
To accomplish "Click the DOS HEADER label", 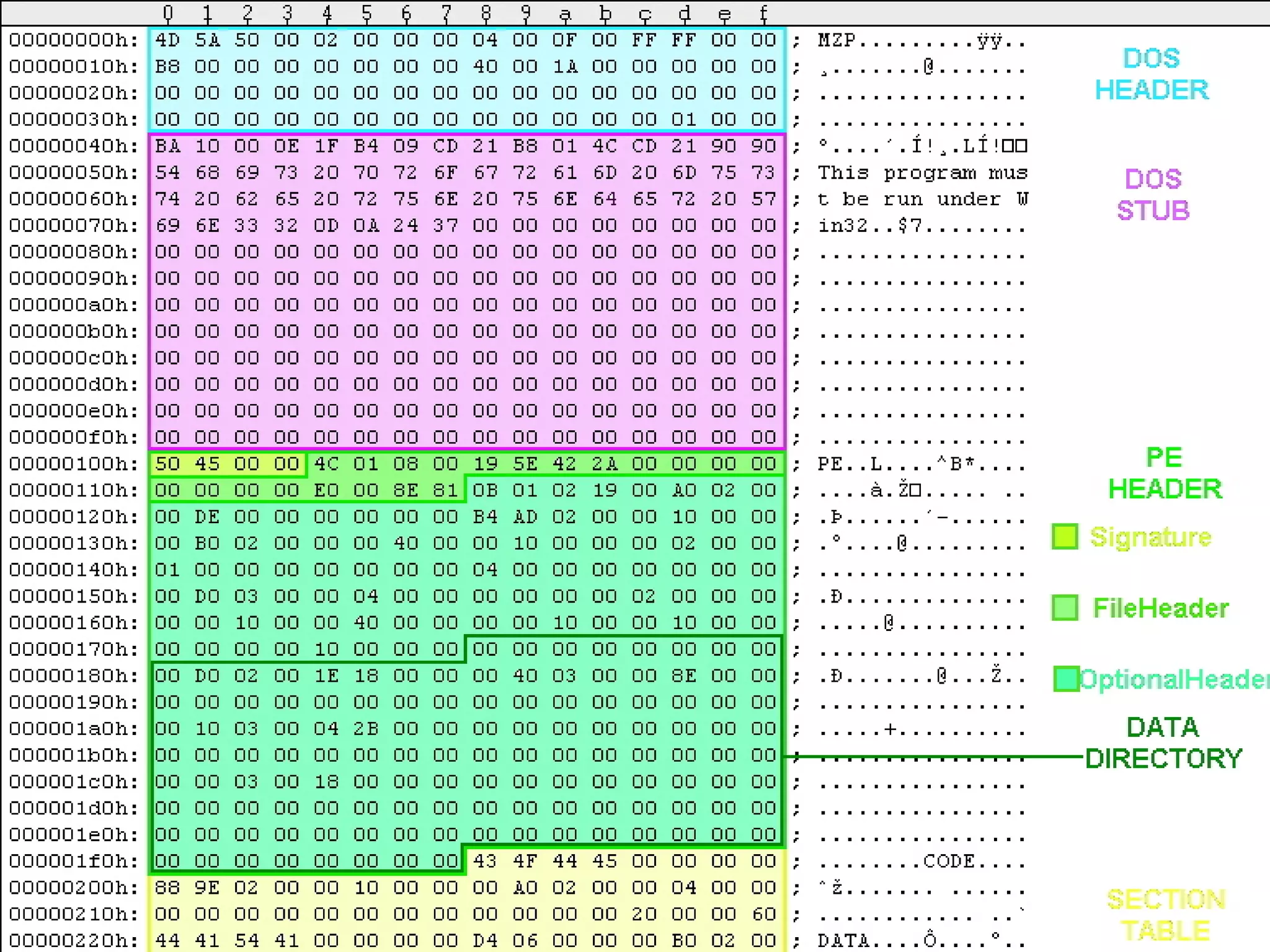I will (x=1152, y=74).
